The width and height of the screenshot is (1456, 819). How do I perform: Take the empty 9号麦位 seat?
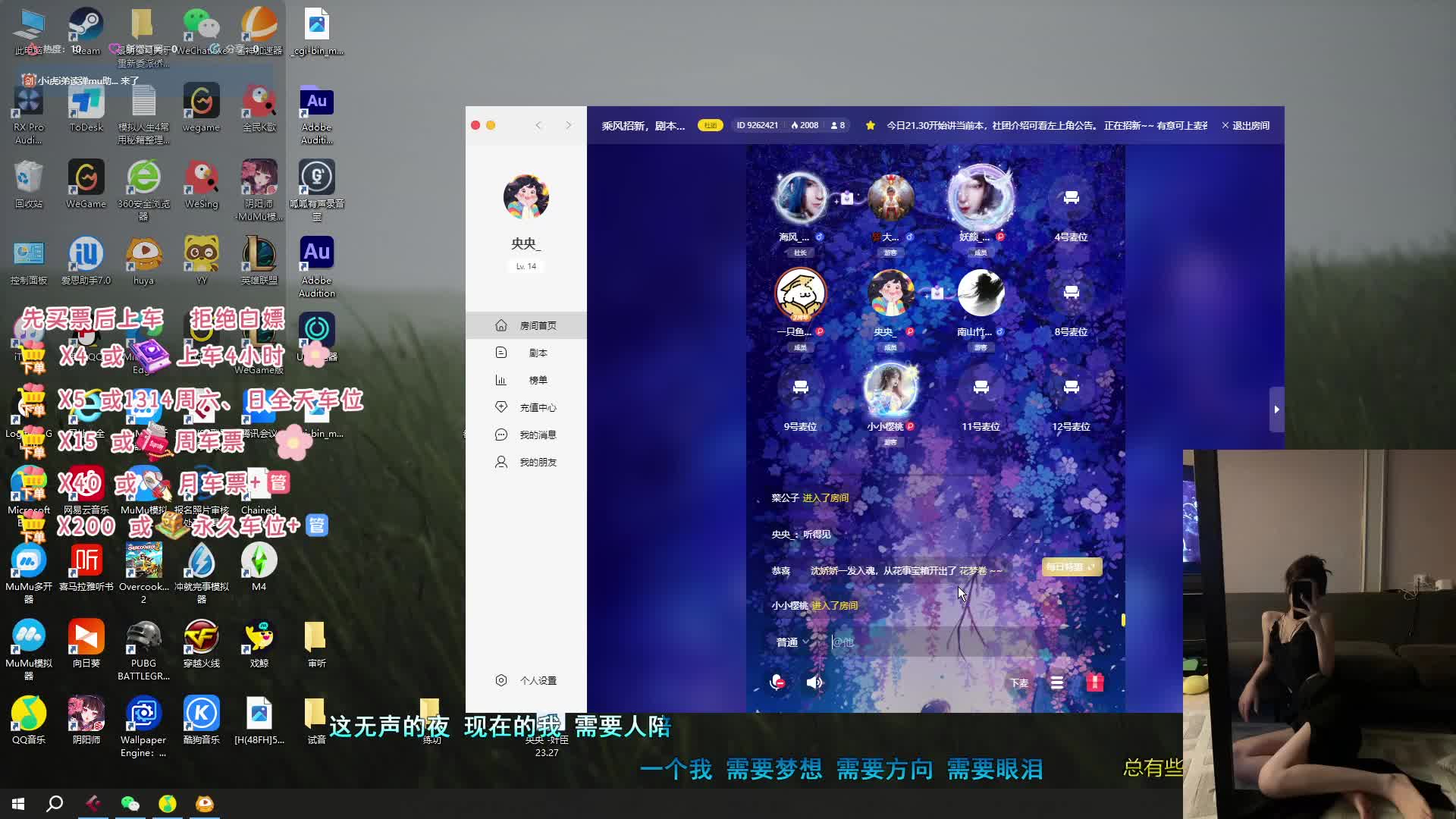coord(800,388)
